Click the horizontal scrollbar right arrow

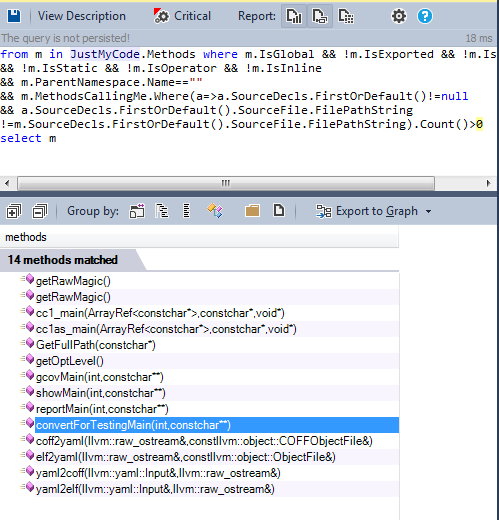[x=488, y=183]
